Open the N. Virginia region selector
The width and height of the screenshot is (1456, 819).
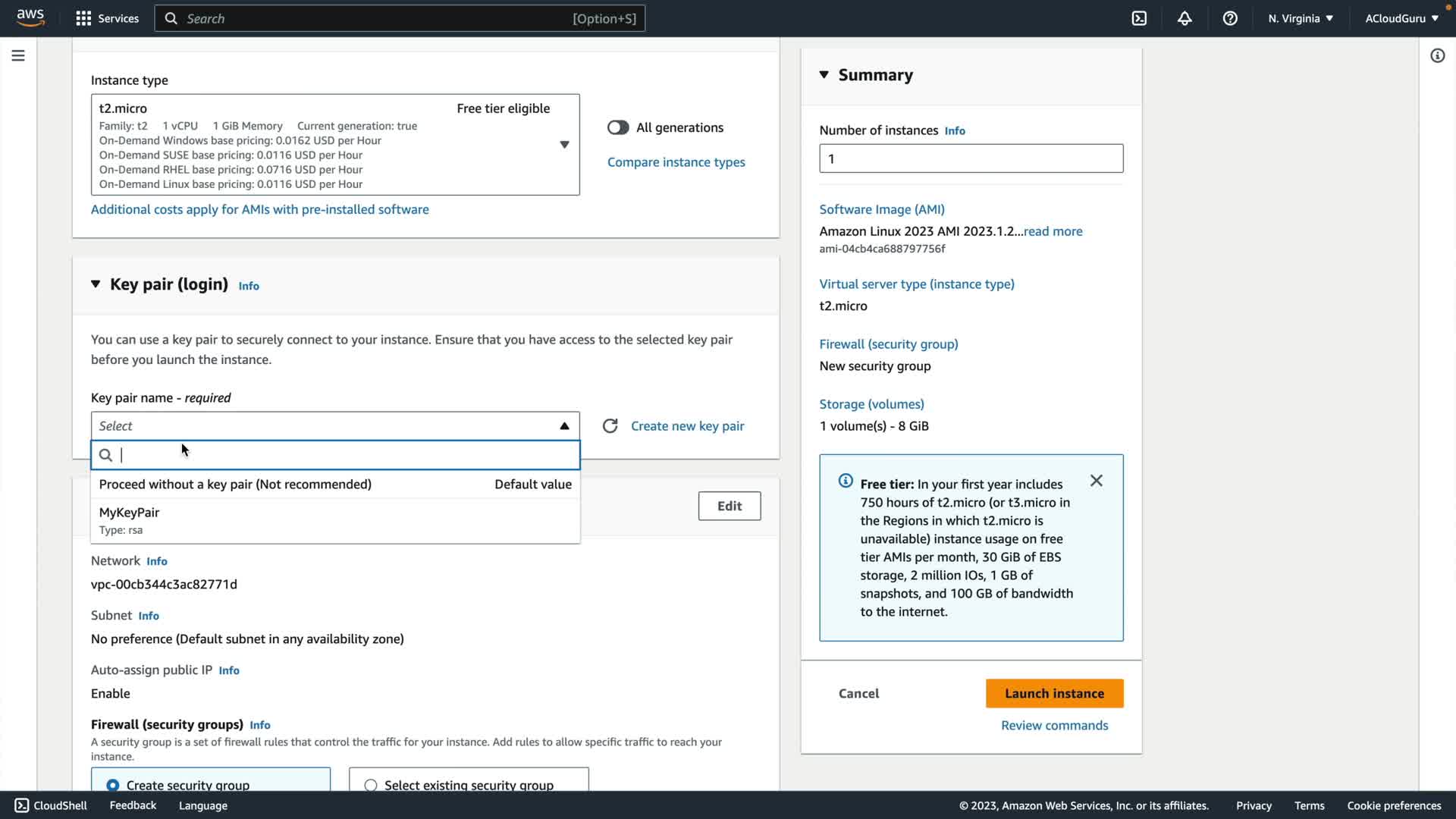(1300, 18)
